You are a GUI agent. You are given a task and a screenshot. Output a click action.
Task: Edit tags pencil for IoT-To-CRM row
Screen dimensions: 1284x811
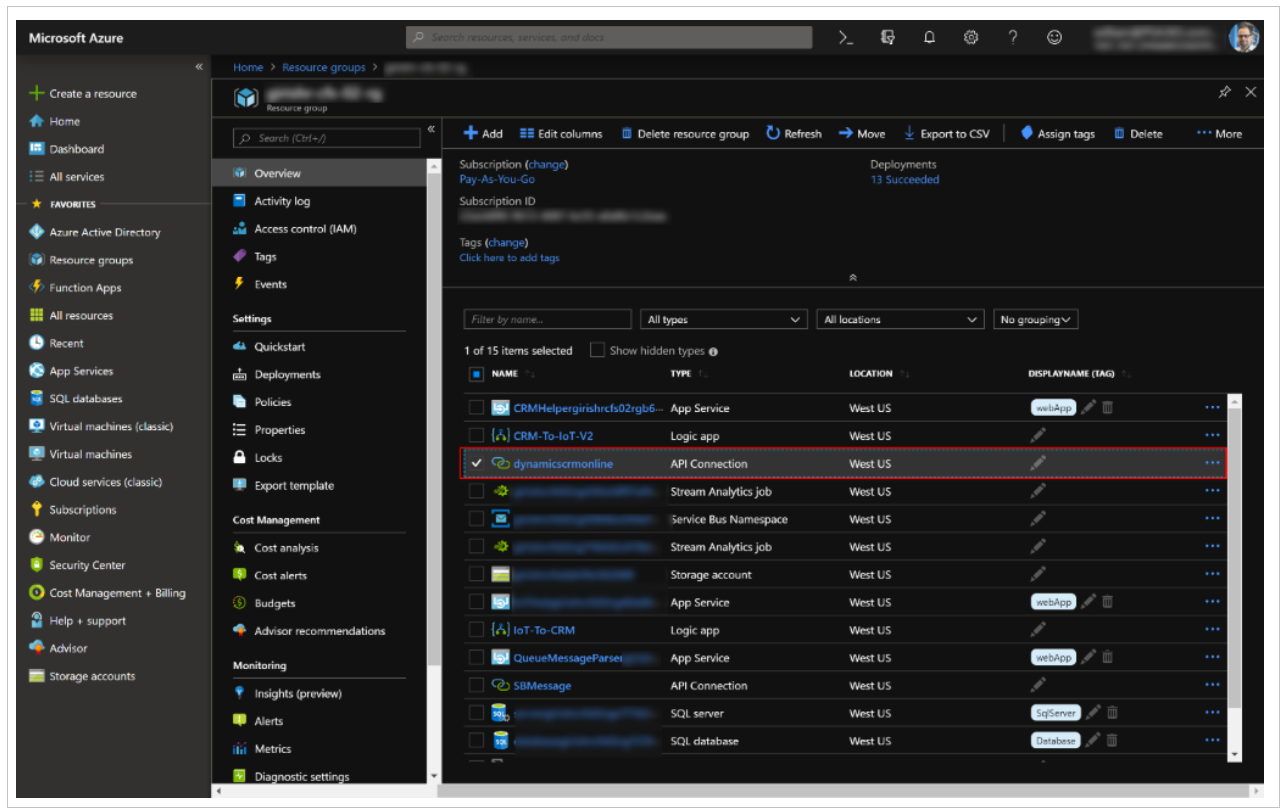pos(1038,630)
